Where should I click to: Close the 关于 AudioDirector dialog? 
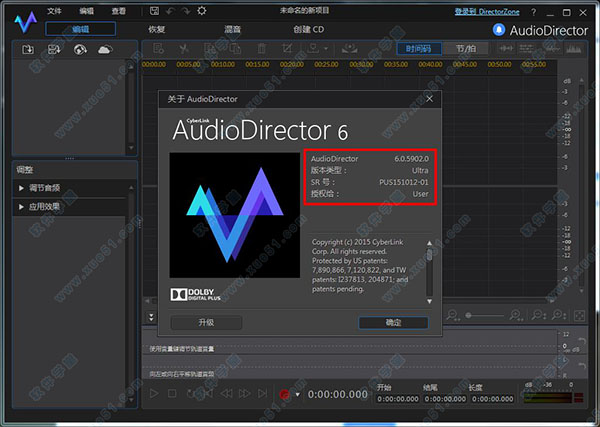[429, 99]
